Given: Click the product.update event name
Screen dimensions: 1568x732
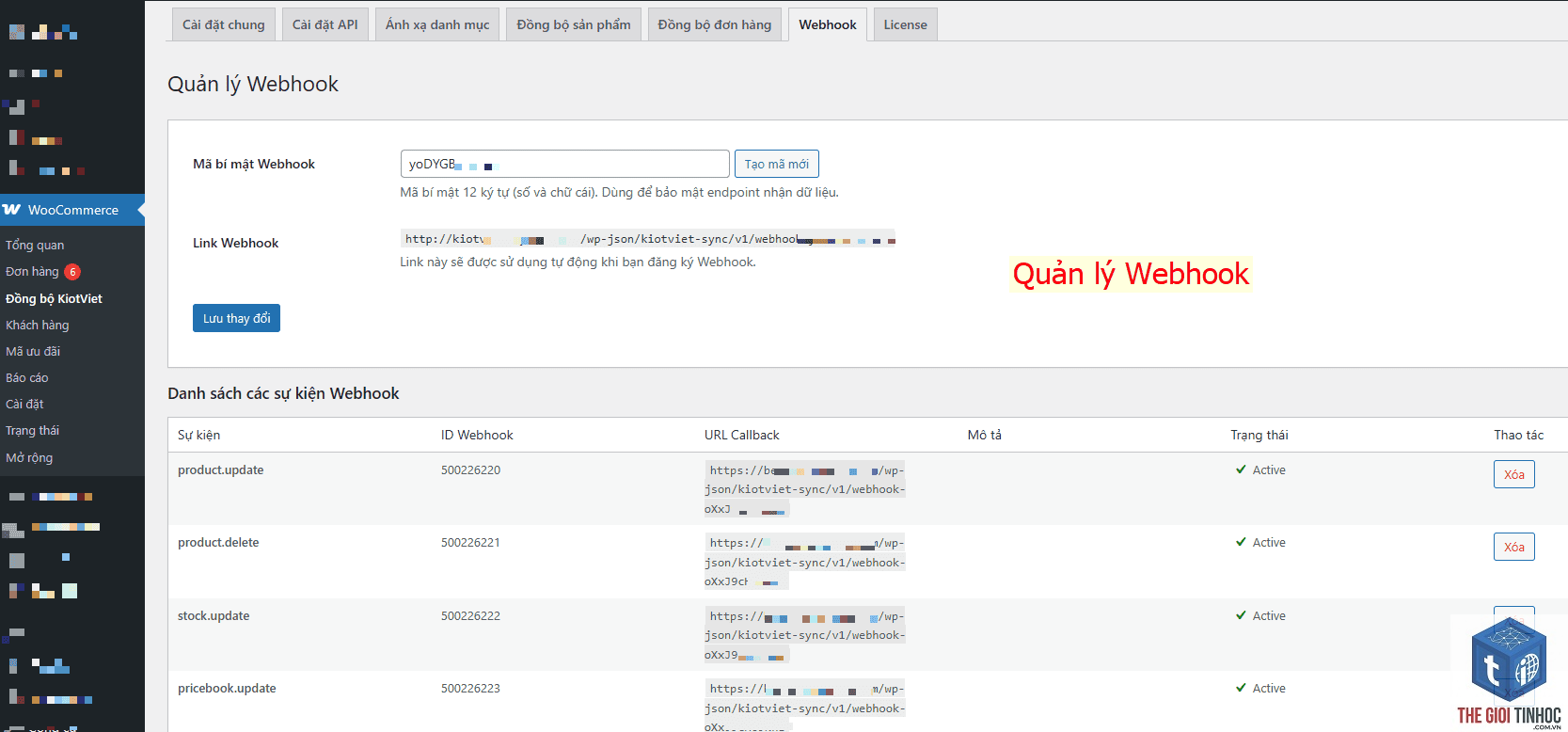Looking at the screenshot, I should [x=221, y=469].
